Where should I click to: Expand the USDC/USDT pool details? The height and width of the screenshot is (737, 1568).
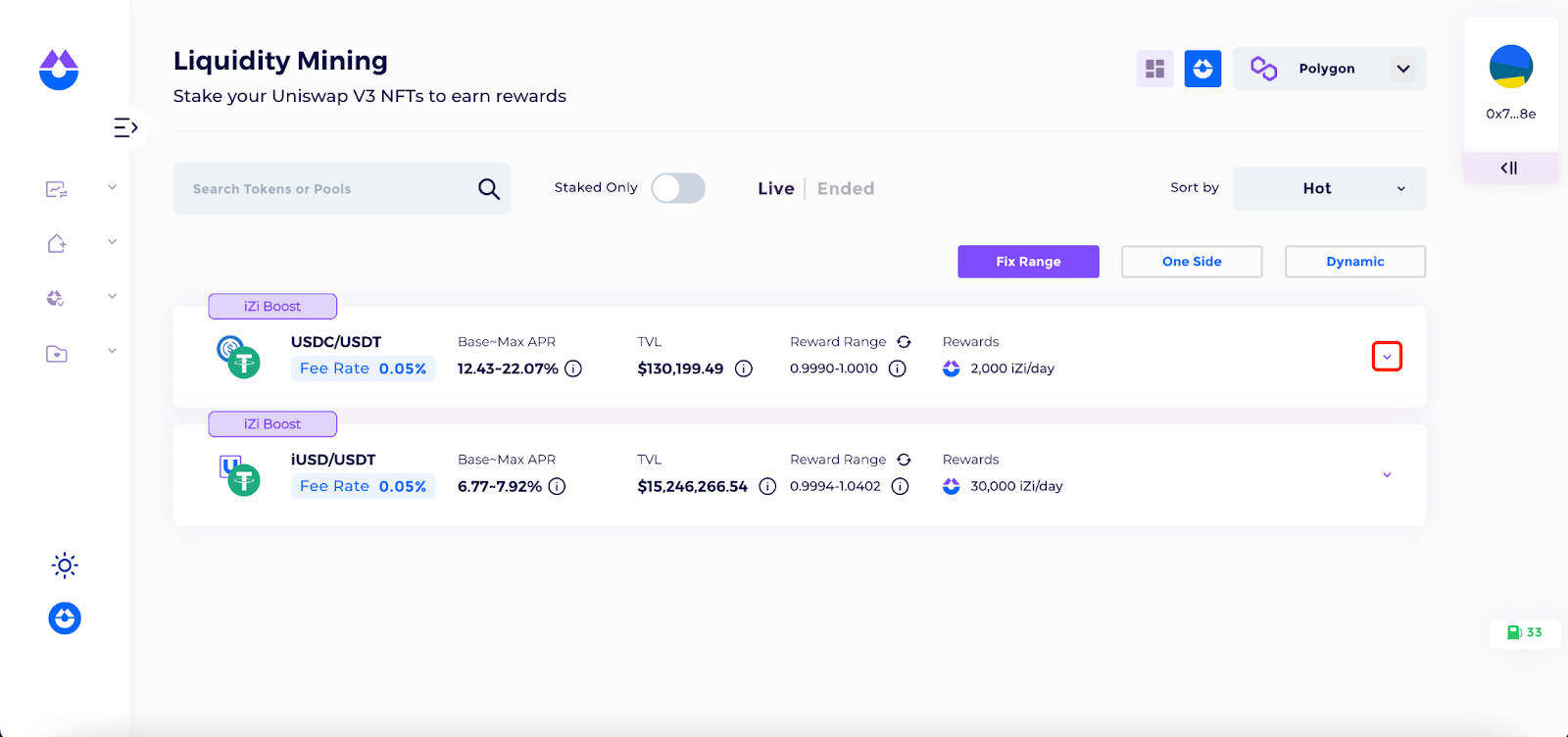pyautogui.click(x=1387, y=357)
